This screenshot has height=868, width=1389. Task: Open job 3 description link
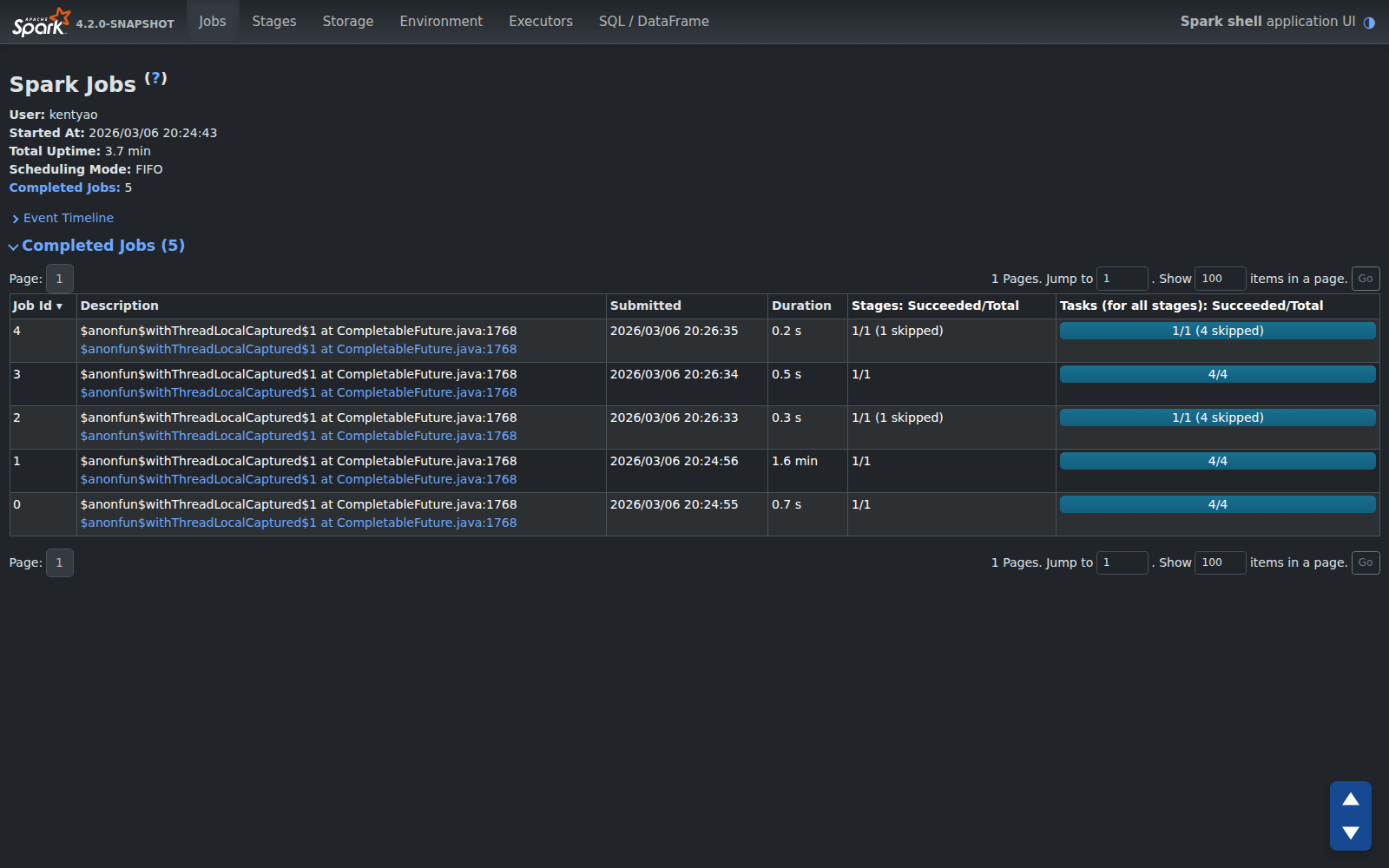(299, 392)
